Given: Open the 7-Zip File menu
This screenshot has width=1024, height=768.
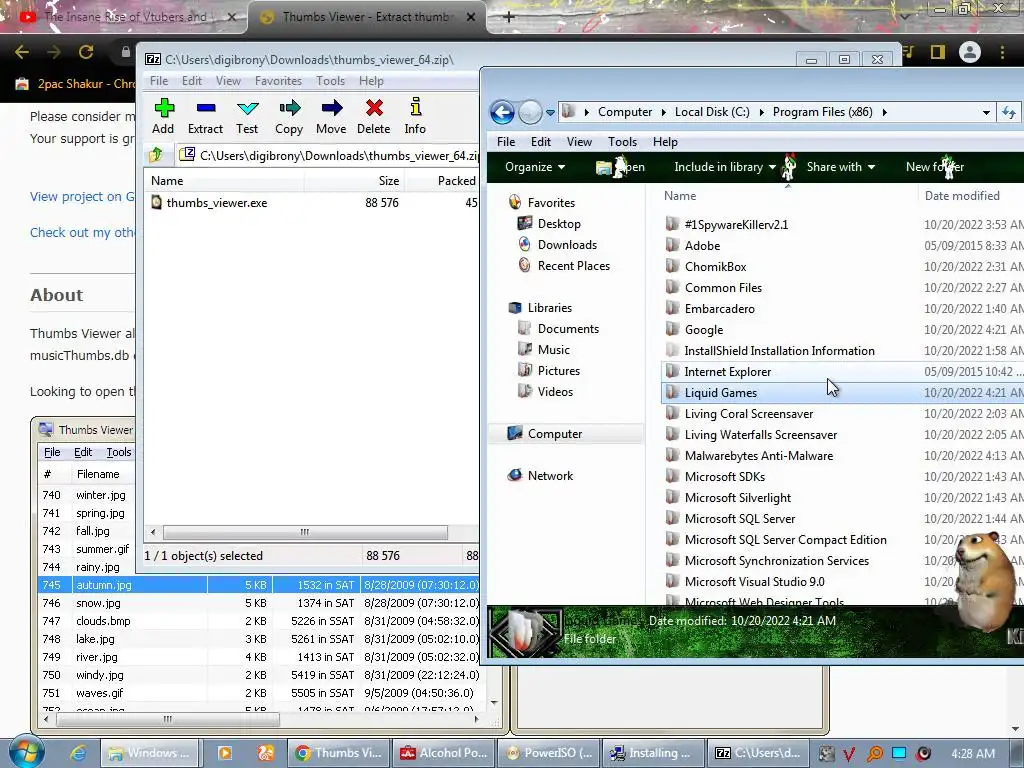Looking at the screenshot, I should [159, 80].
